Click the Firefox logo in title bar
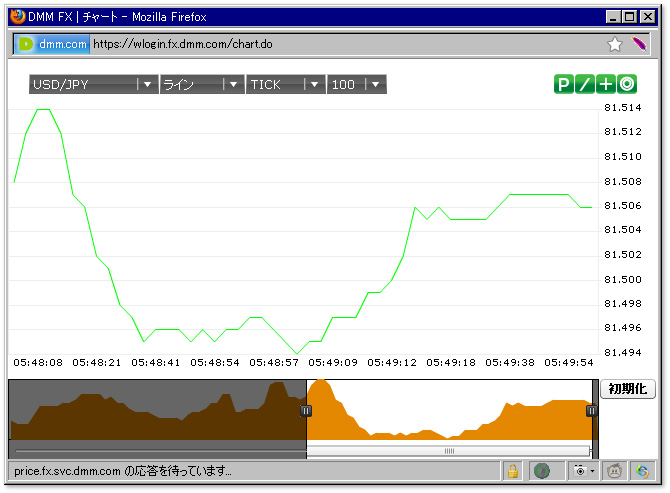The height and width of the screenshot is (493, 670). point(18,16)
